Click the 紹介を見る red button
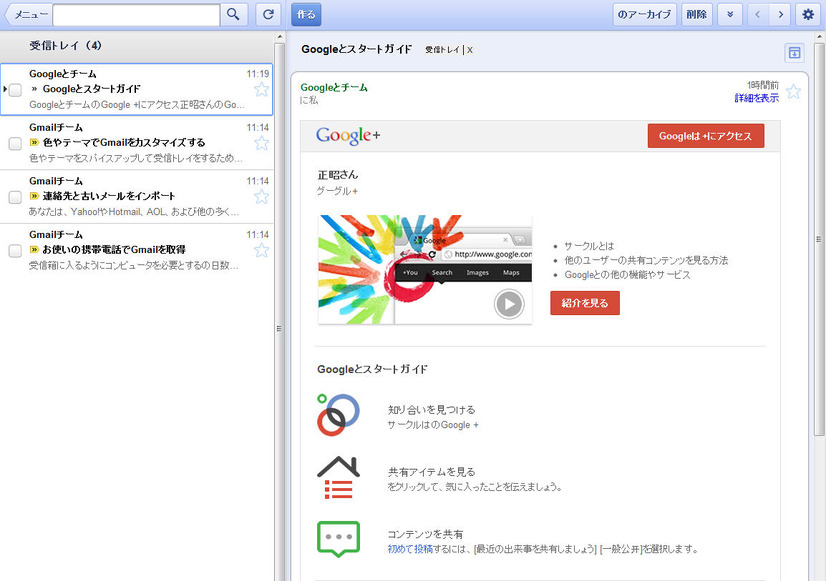 (585, 303)
